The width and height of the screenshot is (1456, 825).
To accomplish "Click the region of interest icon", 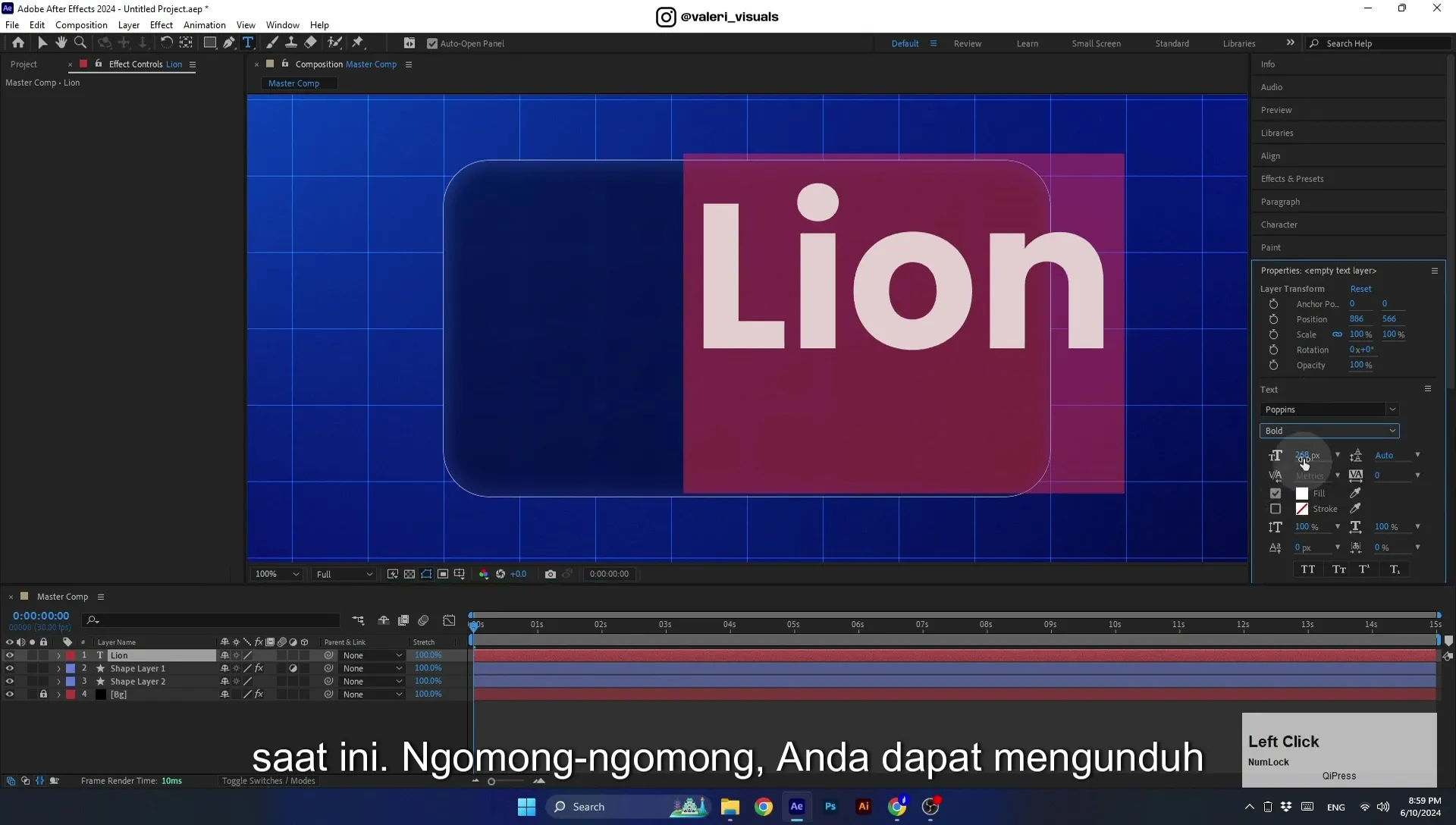I will pos(443,574).
